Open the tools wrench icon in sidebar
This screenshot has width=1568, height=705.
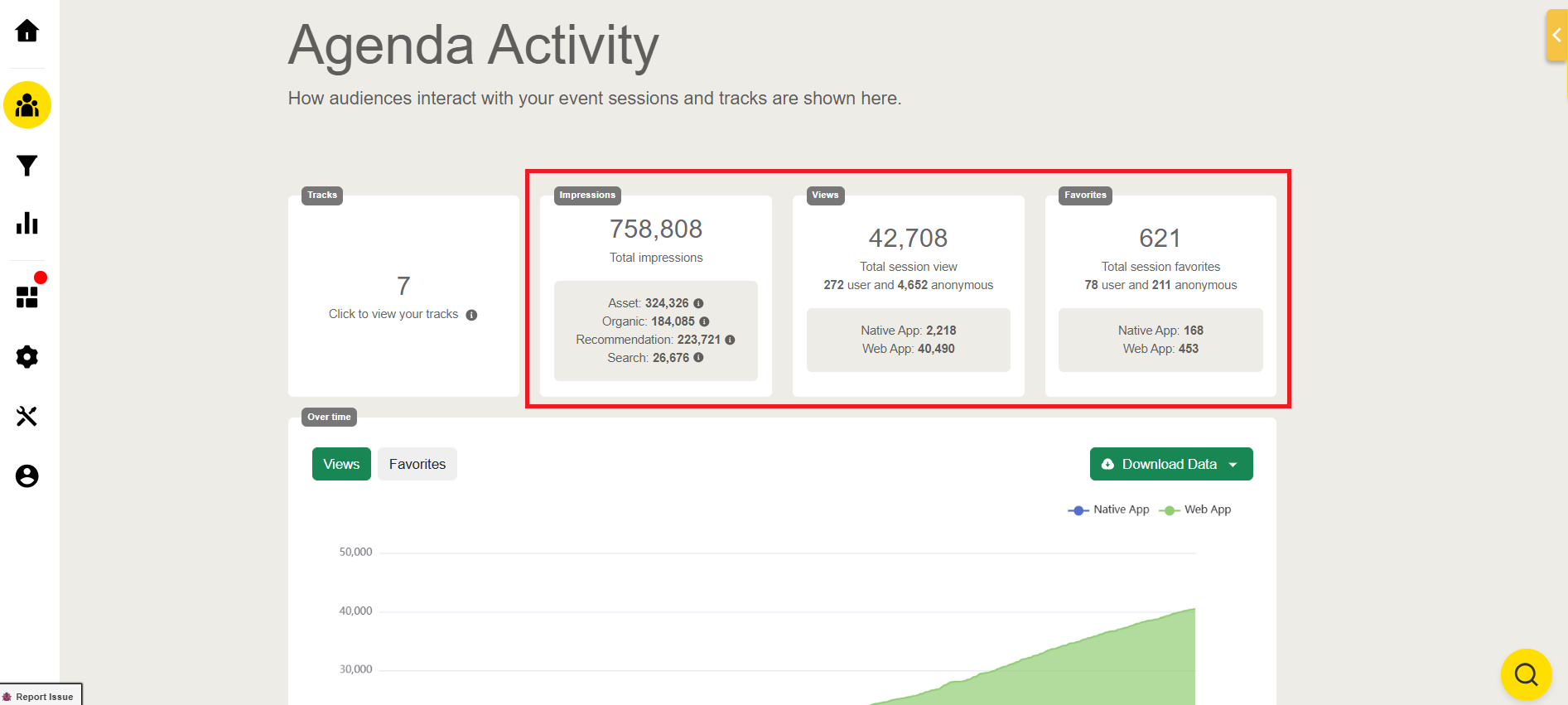pyautogui.click(x=27, y=416)
